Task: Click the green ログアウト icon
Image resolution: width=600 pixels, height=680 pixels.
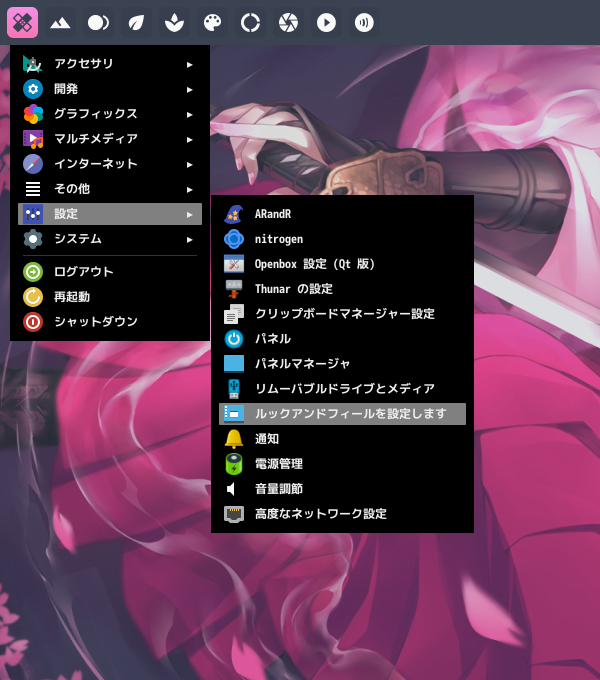Action: (33, 272)
